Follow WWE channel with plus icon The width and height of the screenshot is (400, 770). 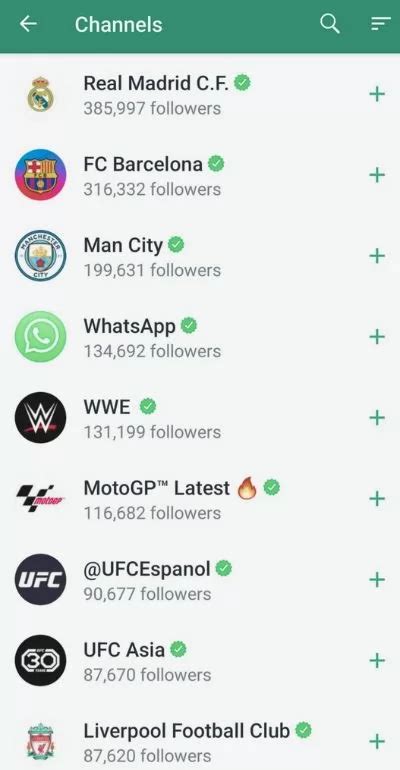click(377, 418)
